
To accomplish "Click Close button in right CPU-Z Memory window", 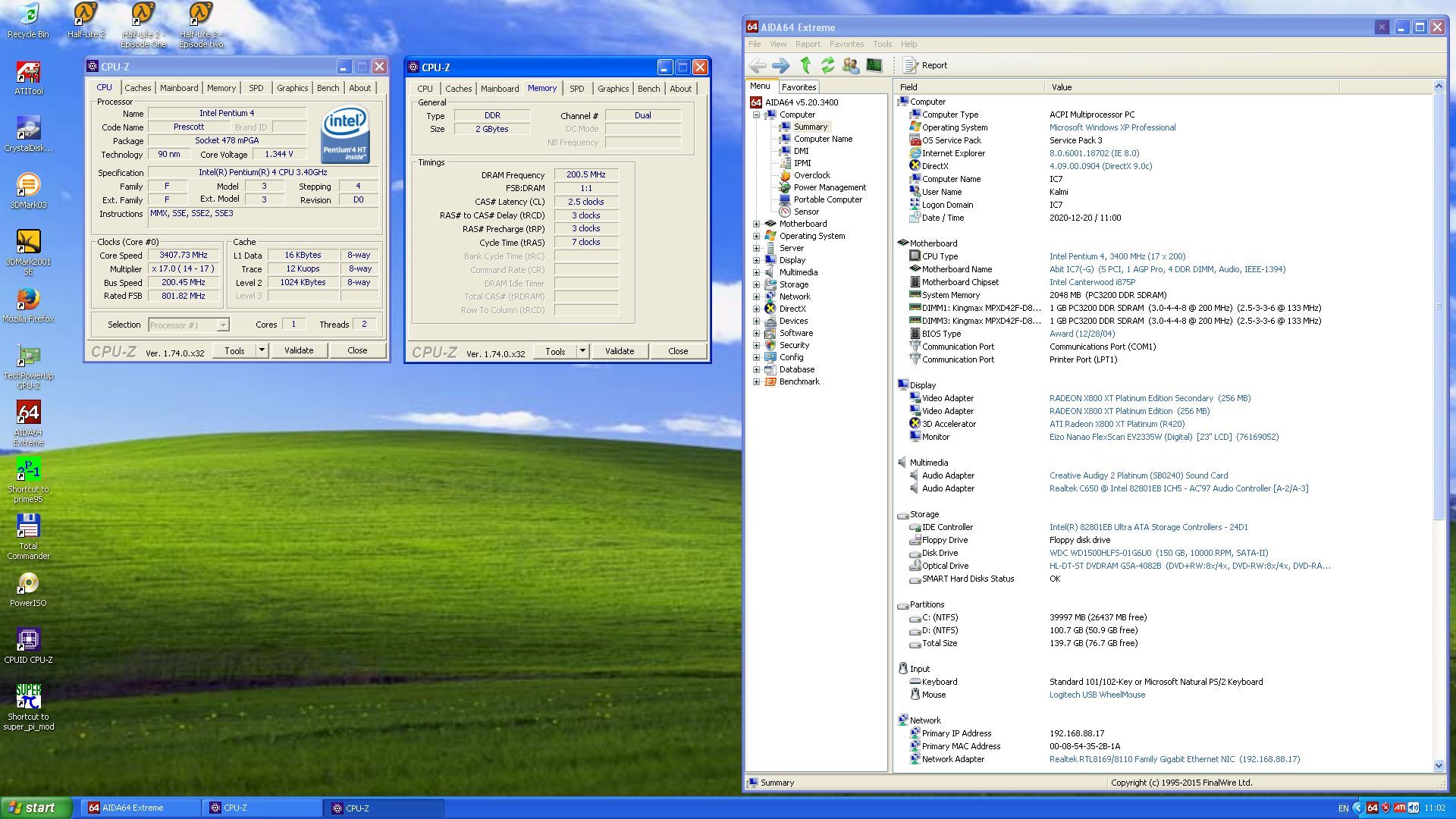I will coord(678,351).
